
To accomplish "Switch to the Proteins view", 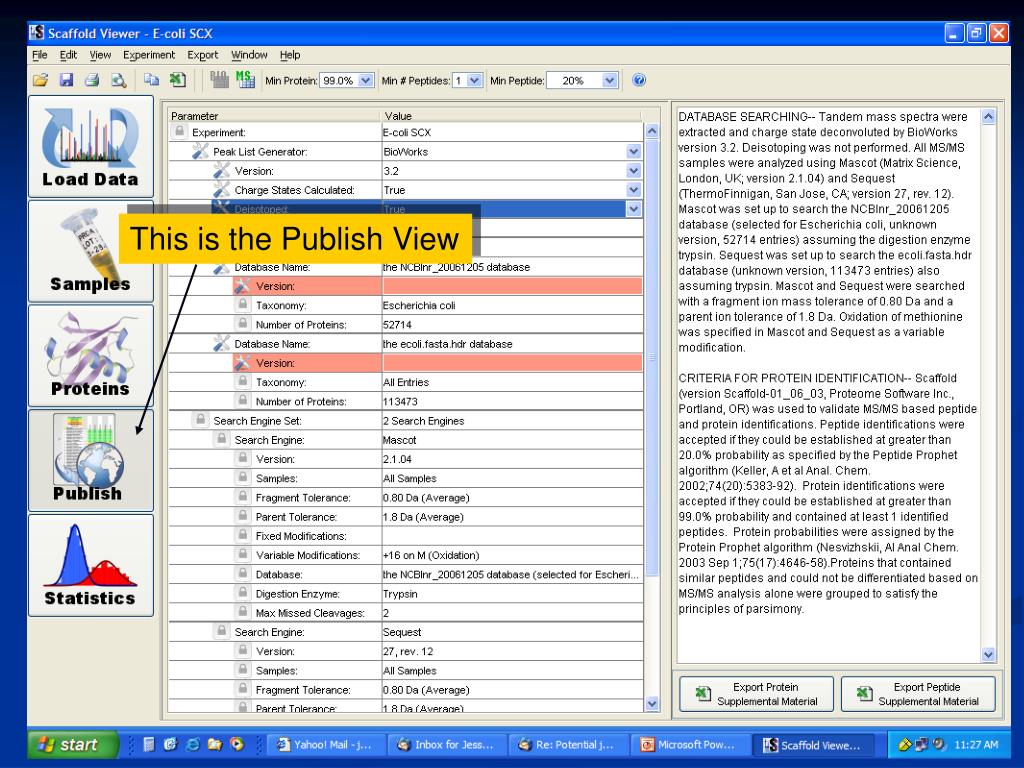I will [x=91, y=356].
